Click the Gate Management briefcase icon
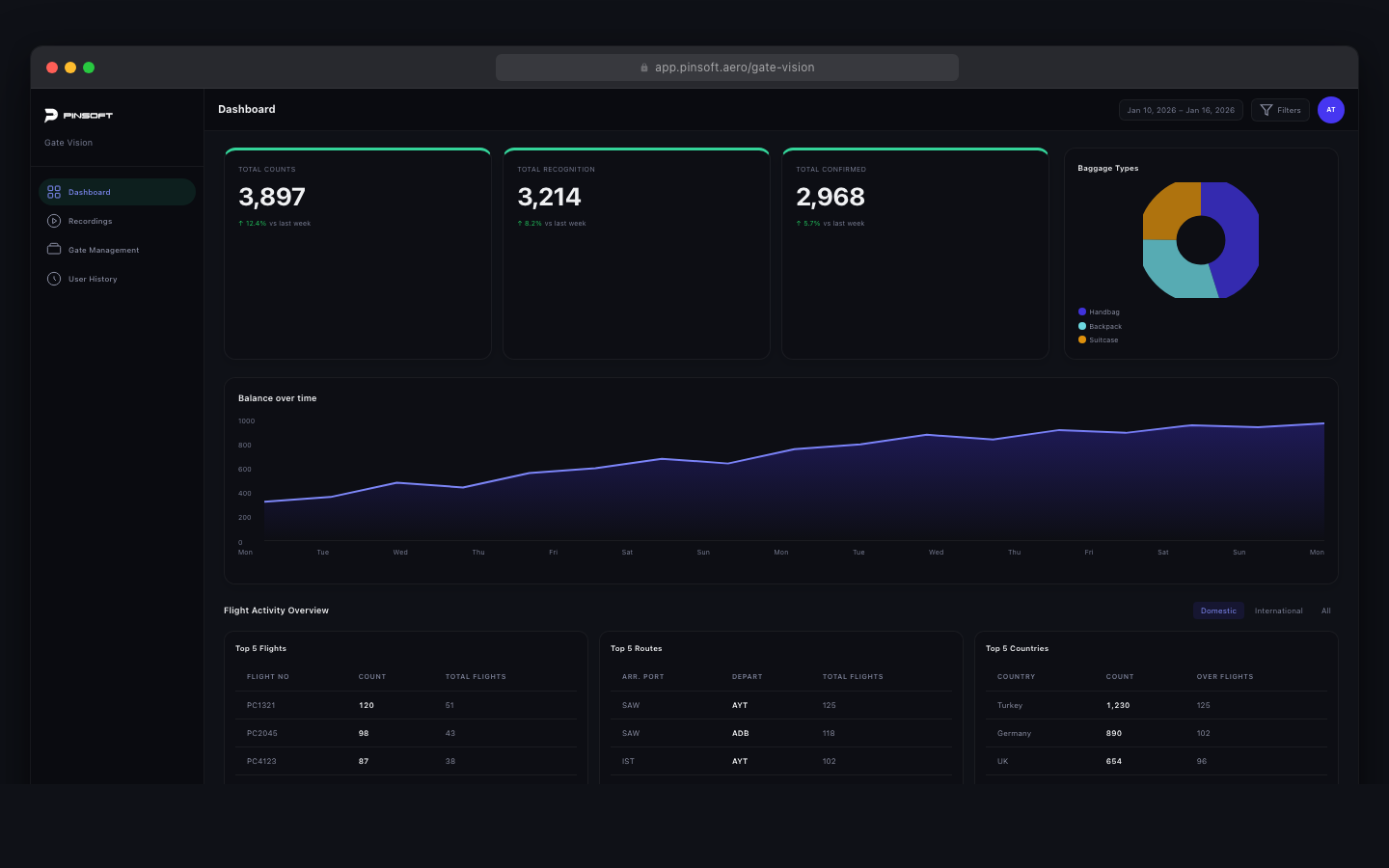1389x868 pixels. (x=54, y=249)
